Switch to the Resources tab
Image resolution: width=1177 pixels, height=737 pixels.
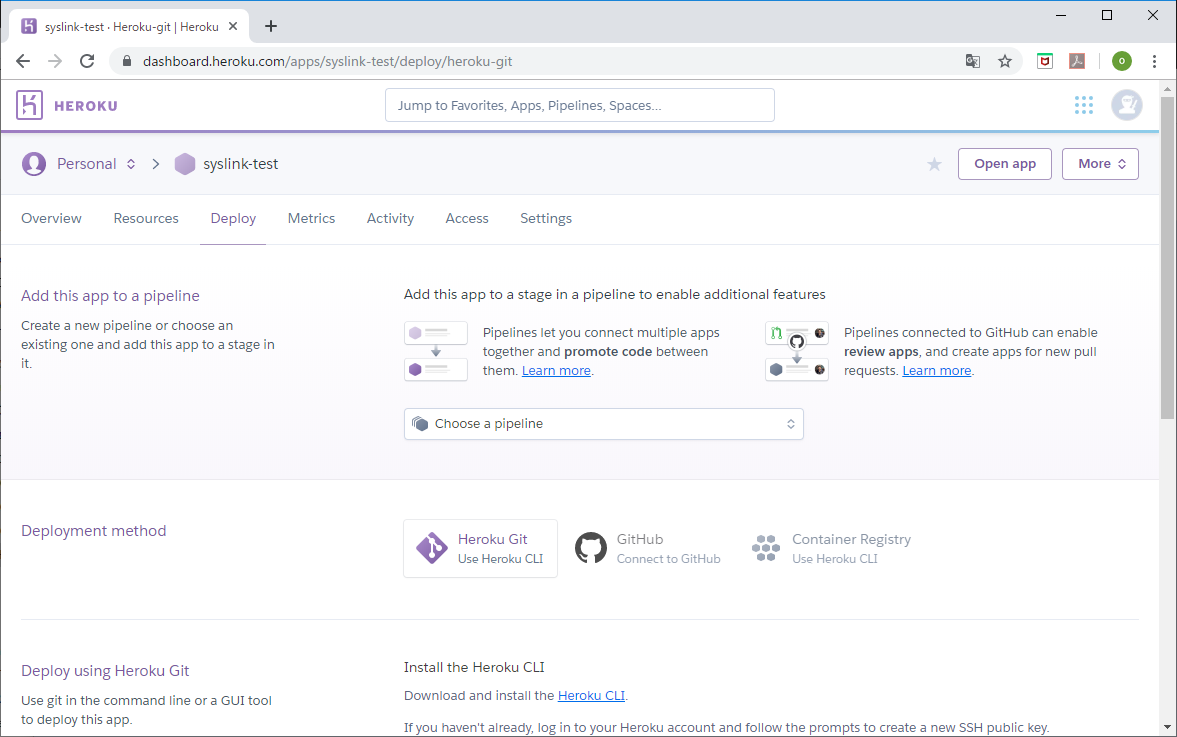[x=146, y=218]
